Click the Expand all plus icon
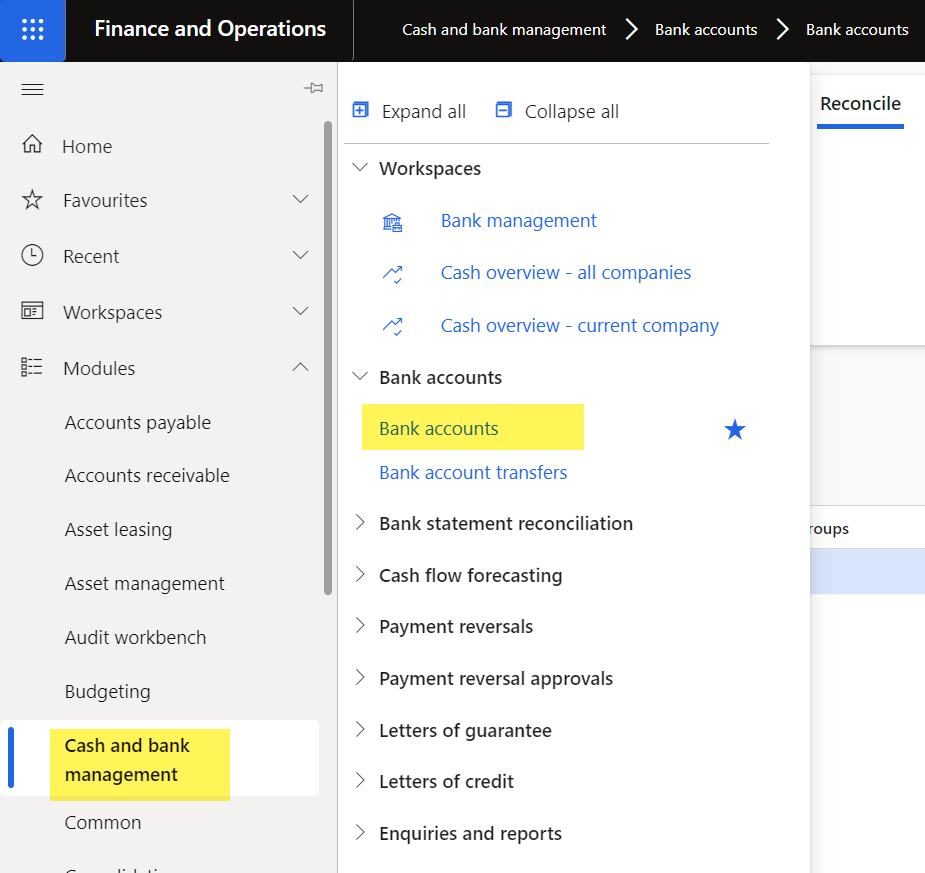 click(x=360, y=110)
